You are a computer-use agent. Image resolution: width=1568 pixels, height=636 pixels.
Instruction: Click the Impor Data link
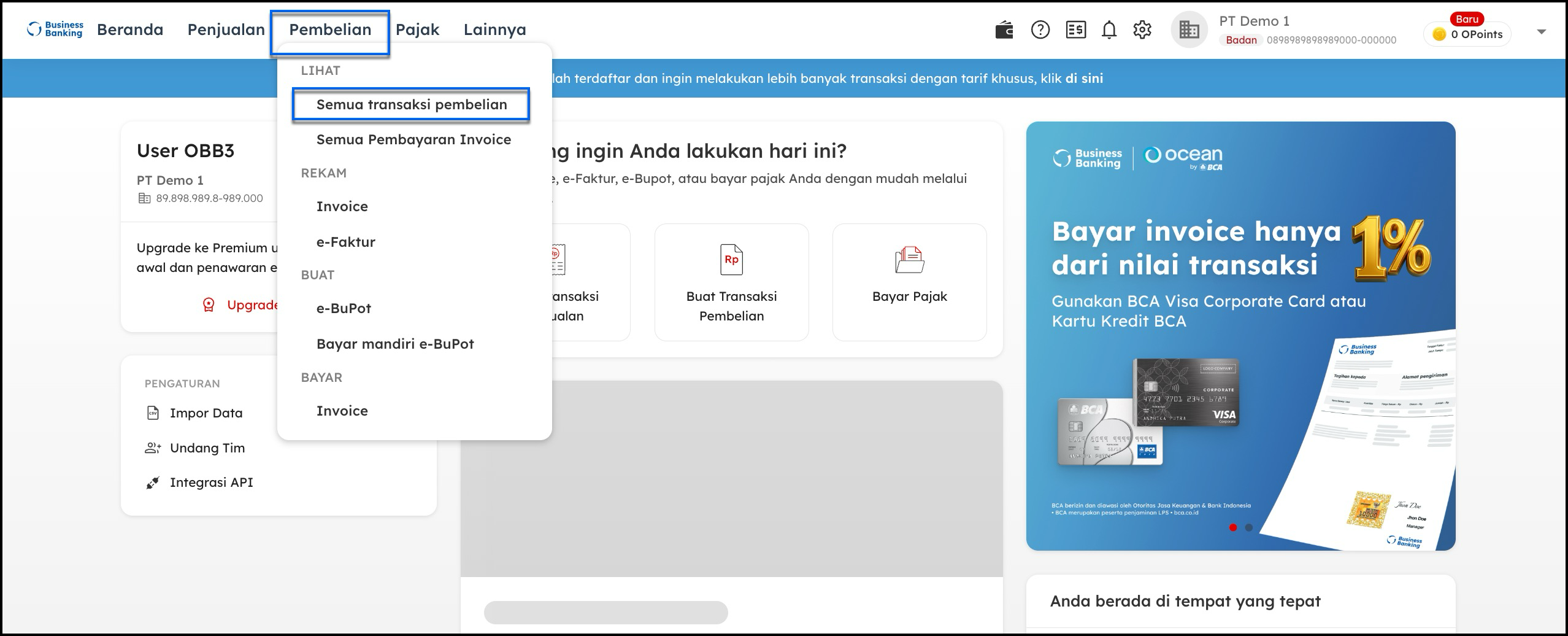click(x=206, y=413)
